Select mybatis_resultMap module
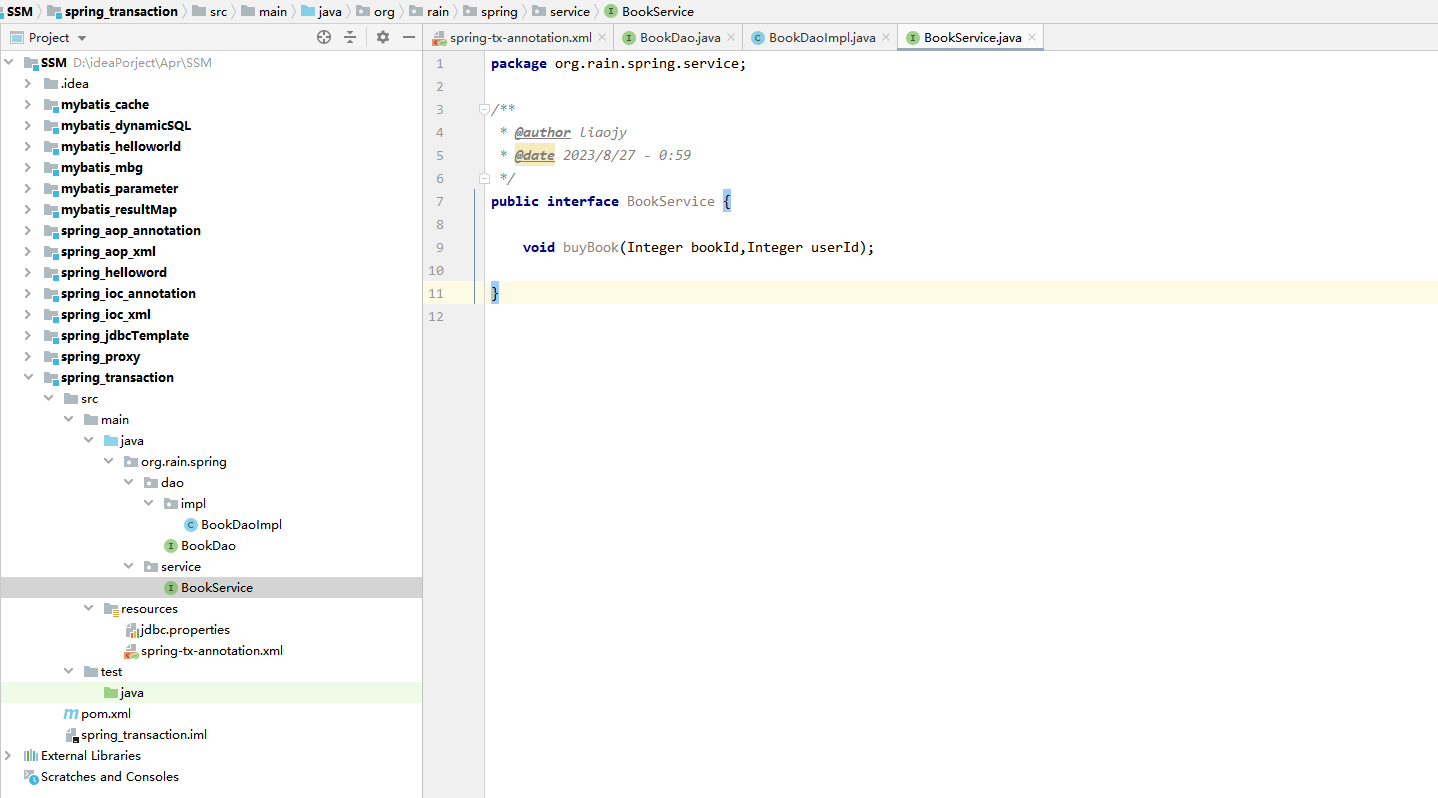This screenshot has height=798, width=1438. pyautogui.click(x=118, y=210)
